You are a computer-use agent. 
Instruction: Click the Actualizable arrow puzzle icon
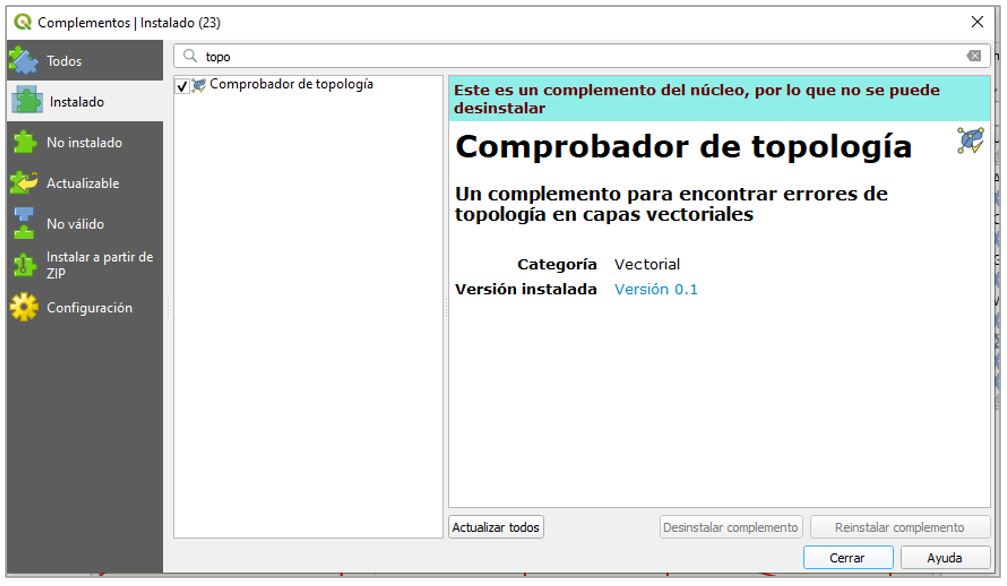tap(24, 183)
